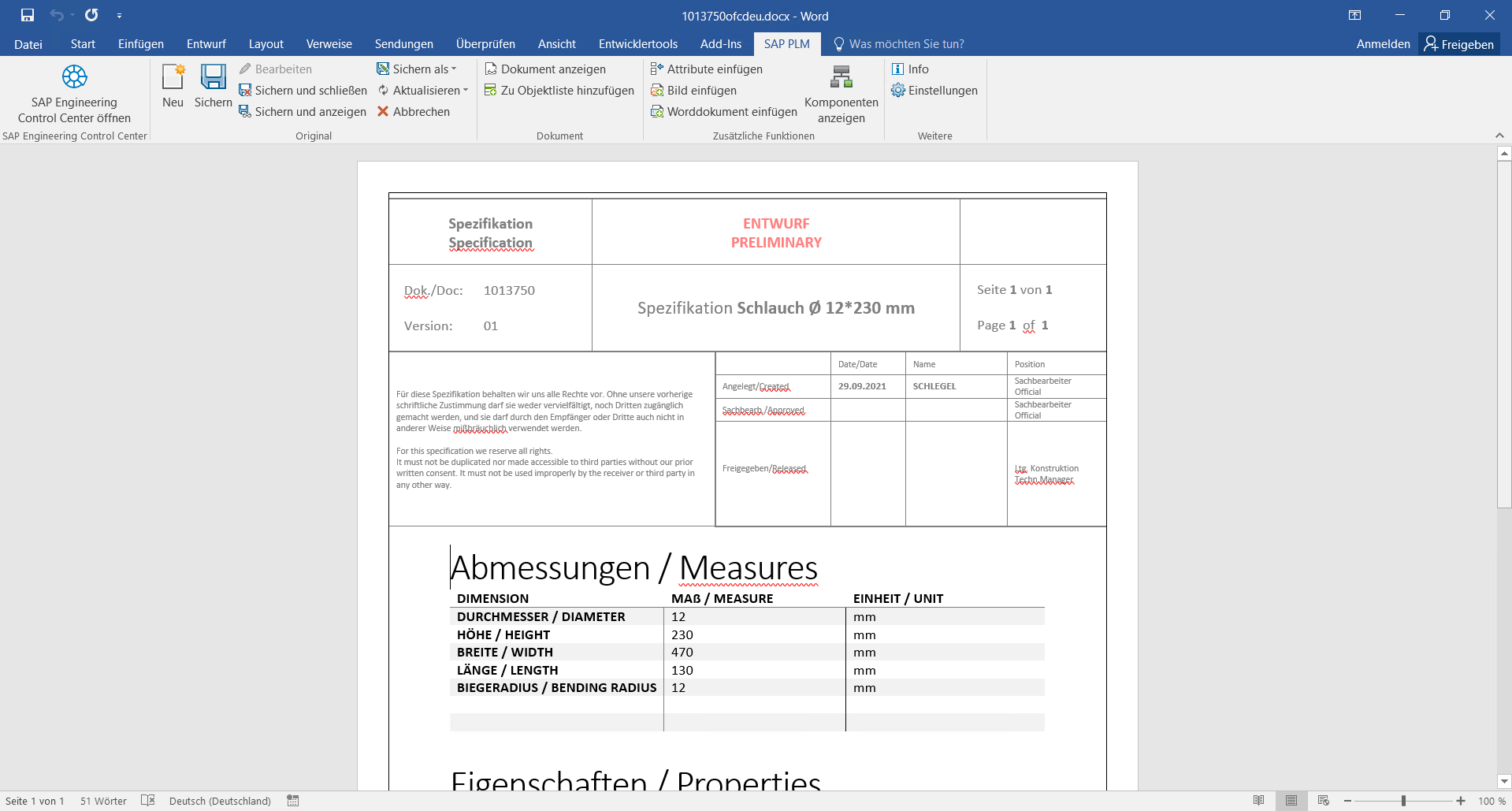The width and height of the screenshot is (1512, 811).
Task: Open the Entwicklertools tab
Action: click(x=638, y=44)
